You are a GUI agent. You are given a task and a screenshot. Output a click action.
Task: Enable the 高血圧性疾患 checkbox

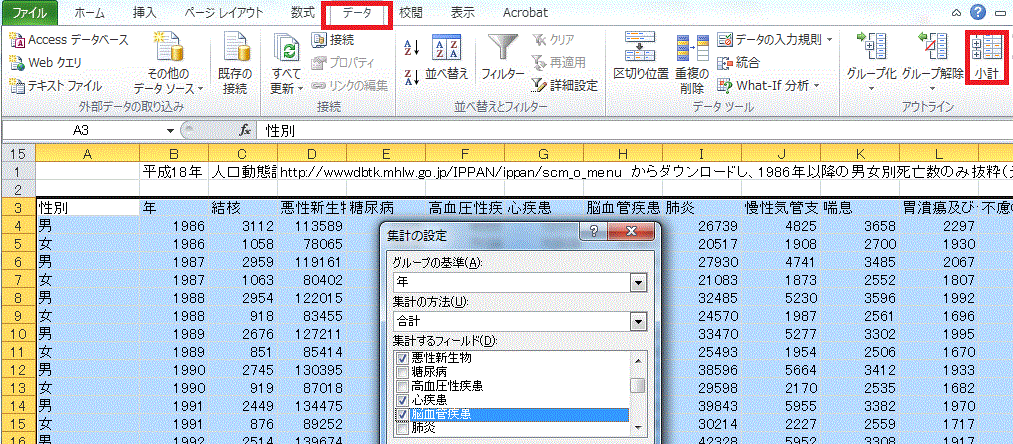tap(402, 385)
